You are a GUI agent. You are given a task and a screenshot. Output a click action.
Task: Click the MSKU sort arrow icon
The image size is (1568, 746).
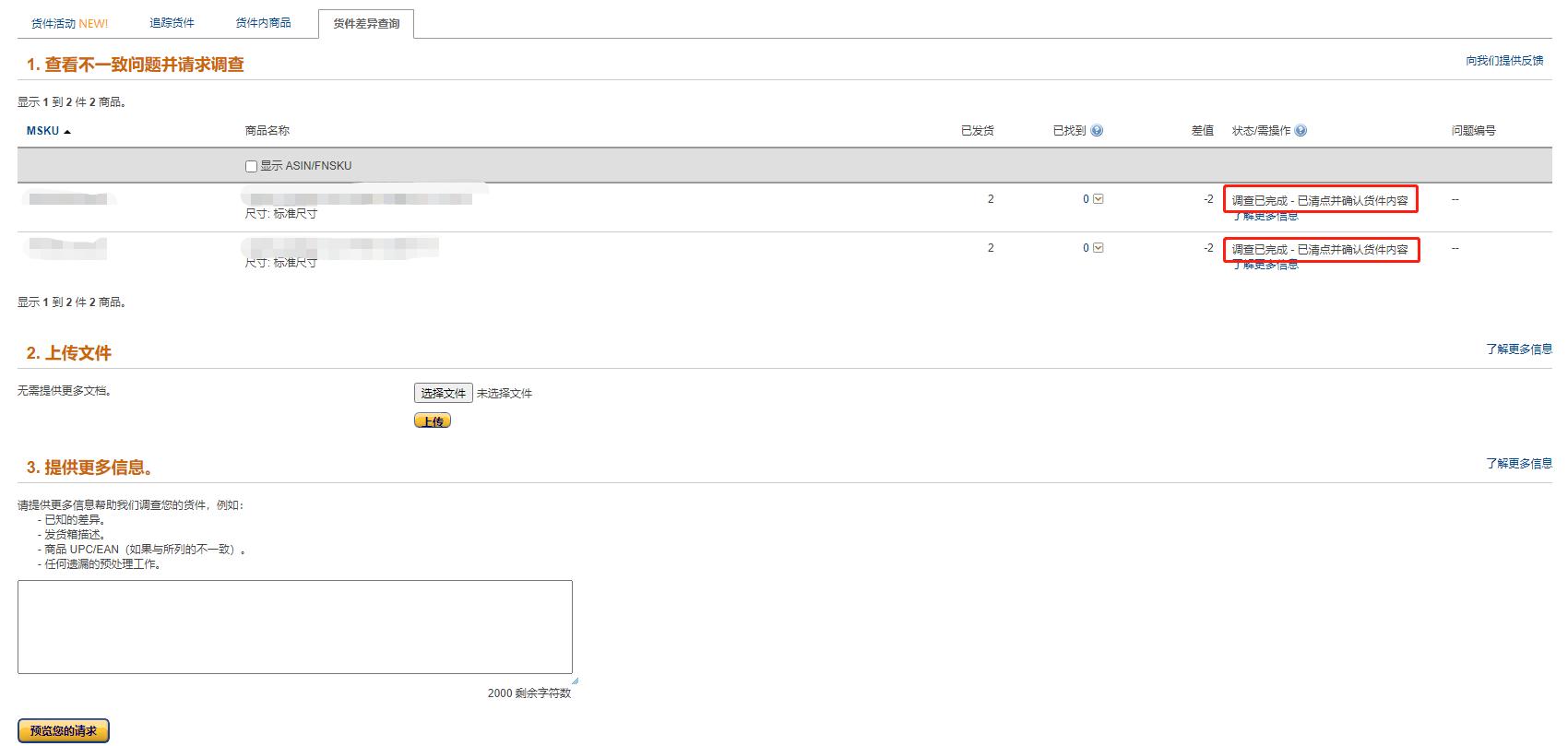pos(67,132)
